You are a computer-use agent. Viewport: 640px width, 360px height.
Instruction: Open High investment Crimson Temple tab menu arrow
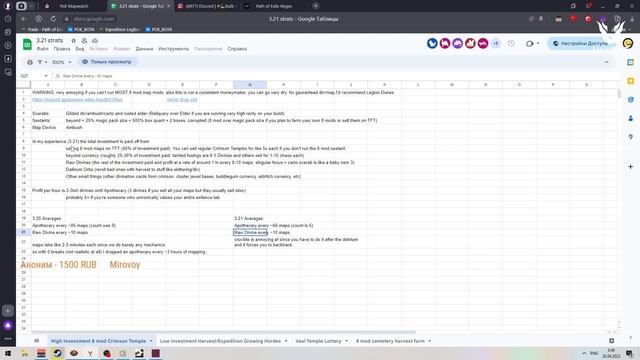pos(151,341)
